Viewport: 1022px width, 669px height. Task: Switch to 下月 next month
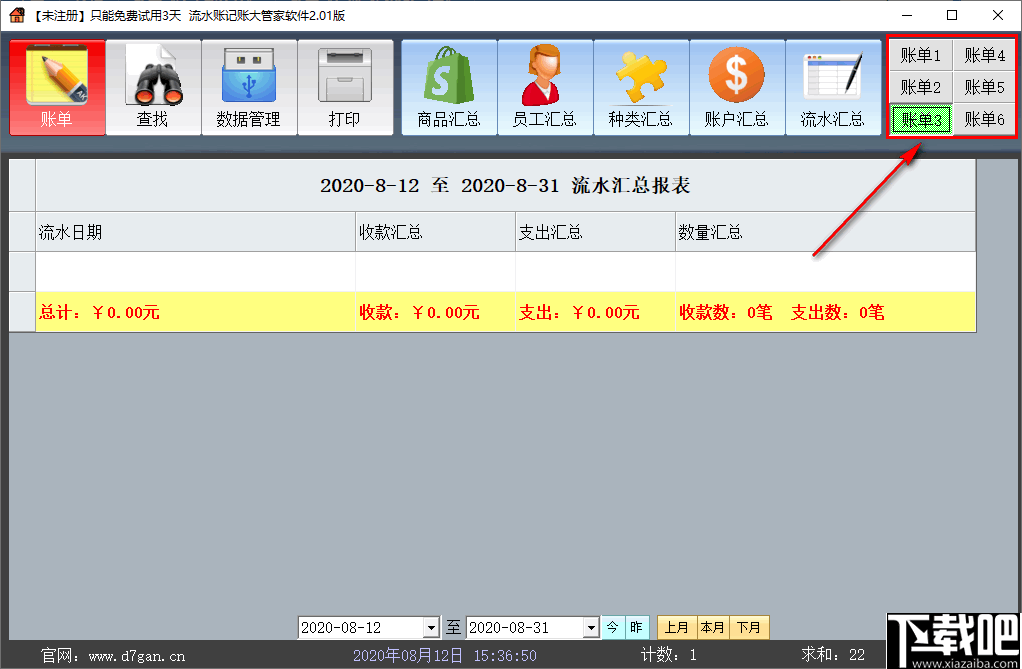click(749, 627)
